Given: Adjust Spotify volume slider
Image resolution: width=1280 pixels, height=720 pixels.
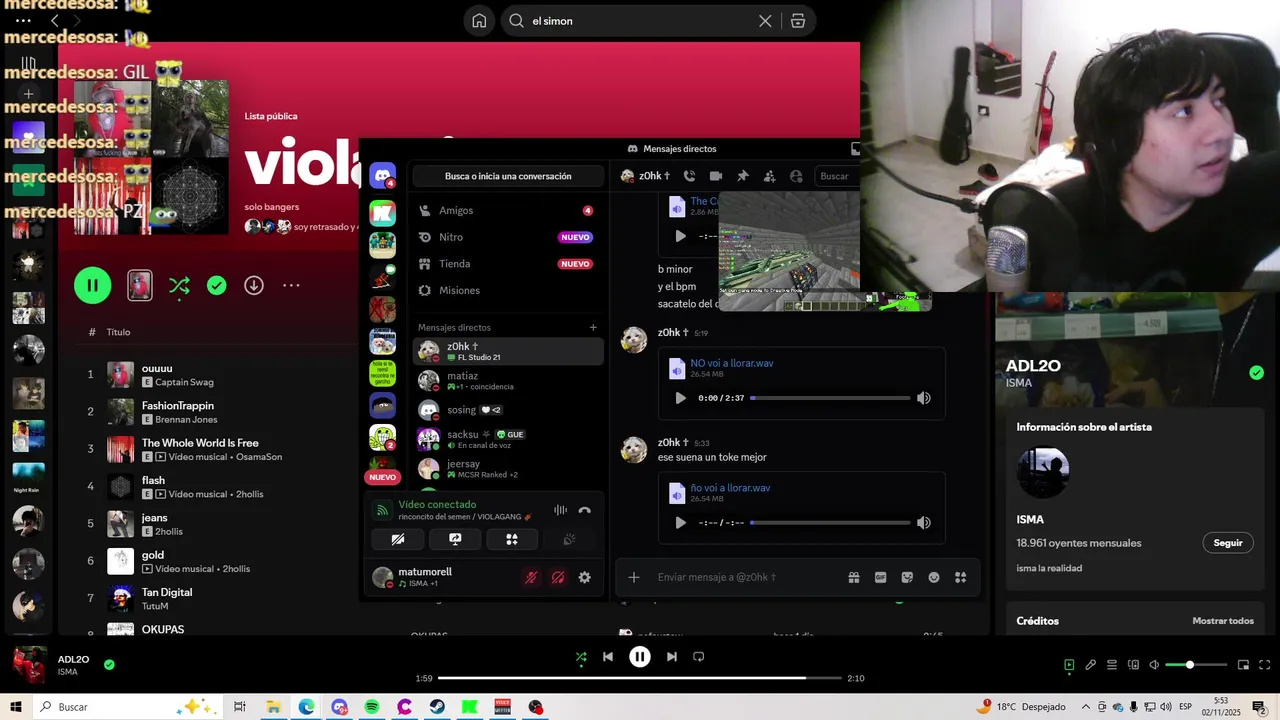Looking at the screenshot, I should tap(1197, 665).
